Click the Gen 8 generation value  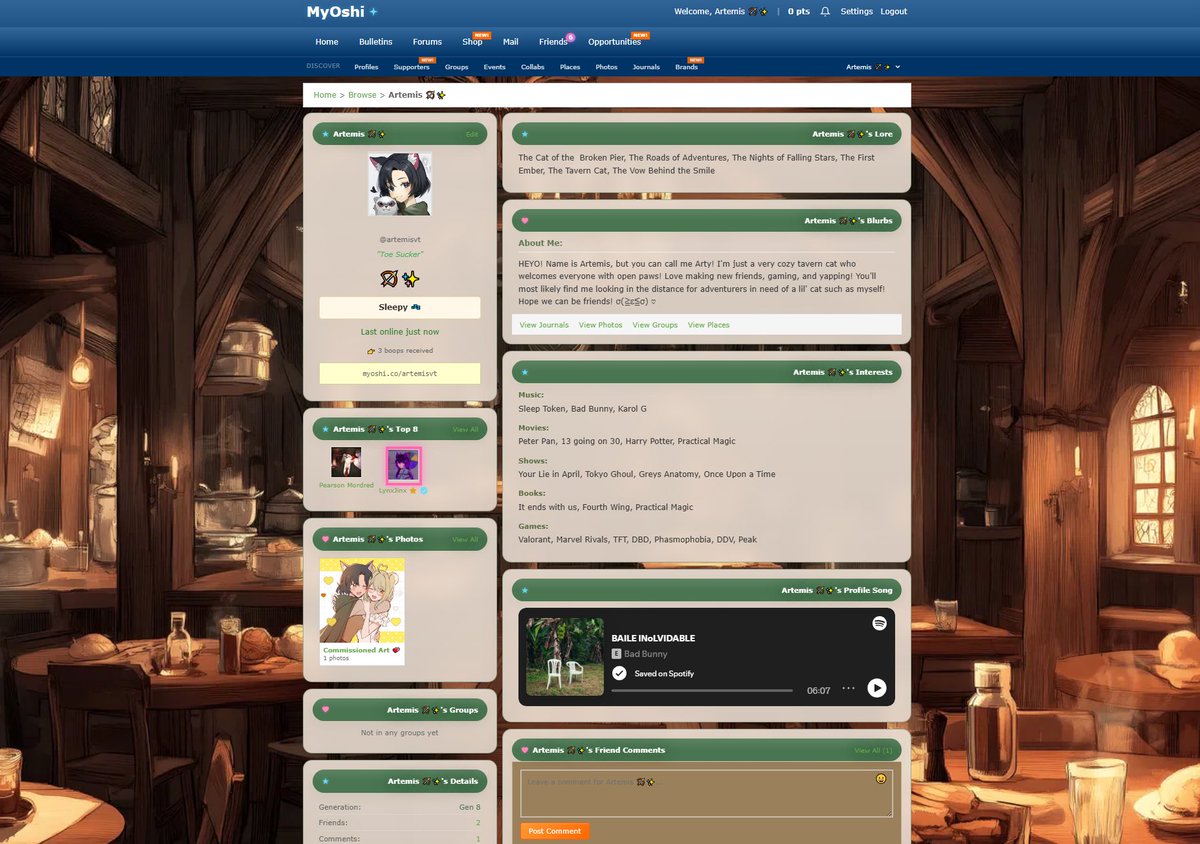click(470, 807)
